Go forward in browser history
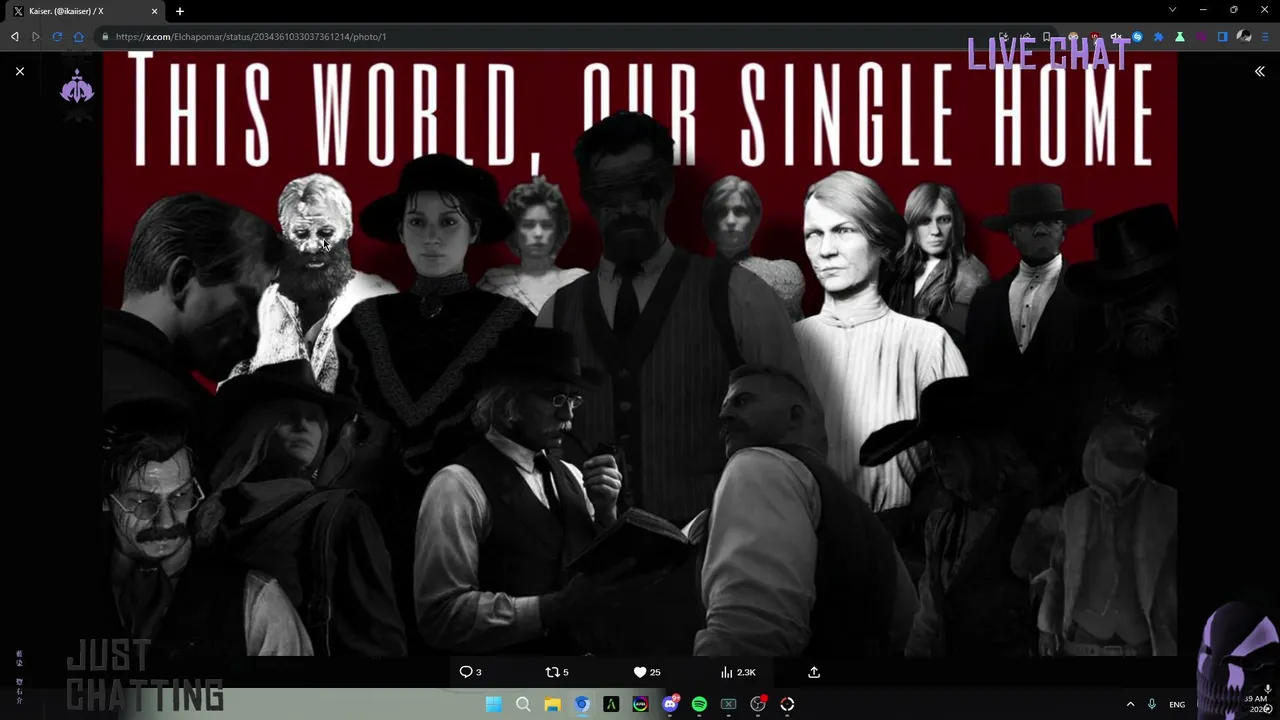1280x720 pixels. click(35, 37)
